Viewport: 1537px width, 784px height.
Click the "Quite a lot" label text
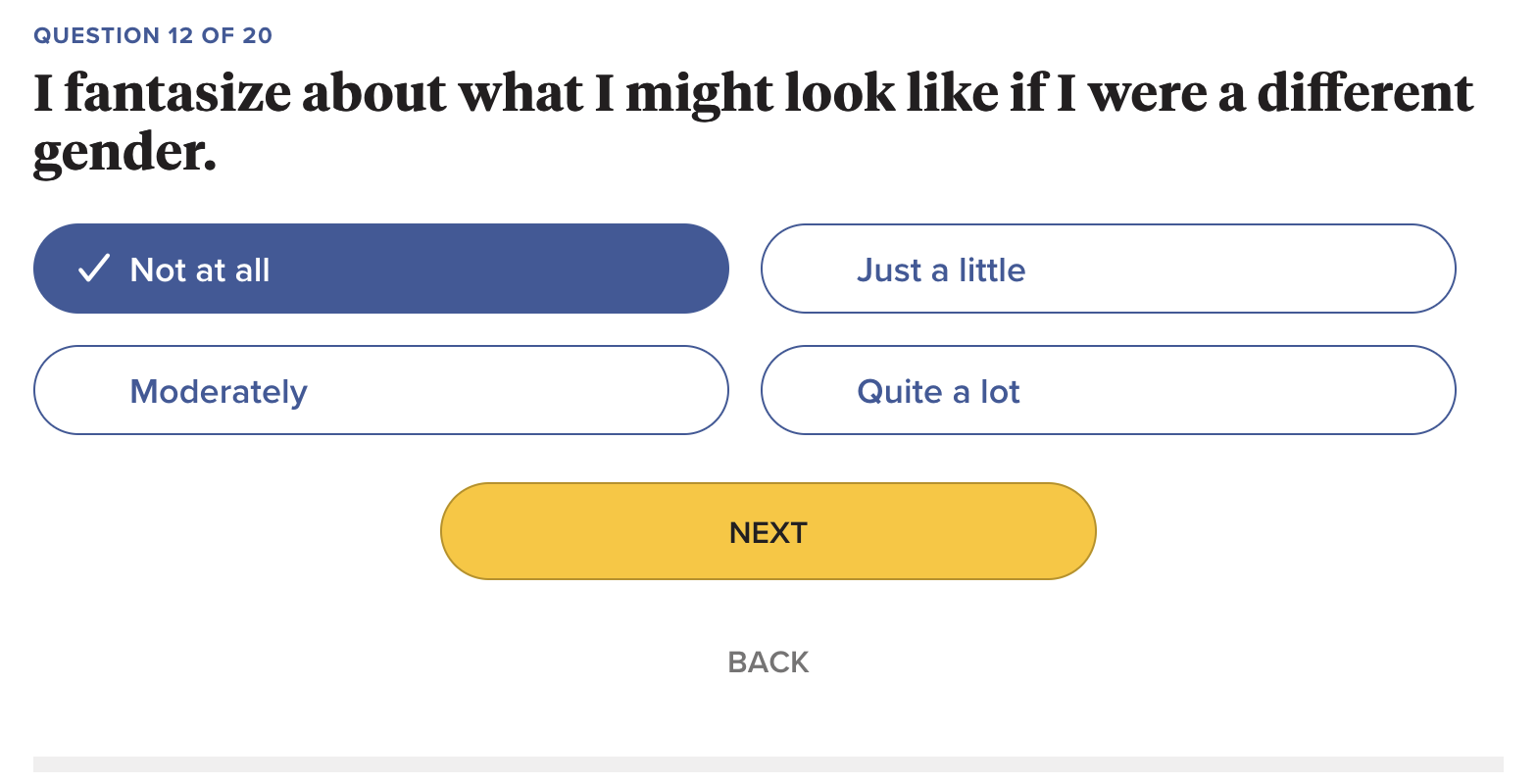(938, 392)
